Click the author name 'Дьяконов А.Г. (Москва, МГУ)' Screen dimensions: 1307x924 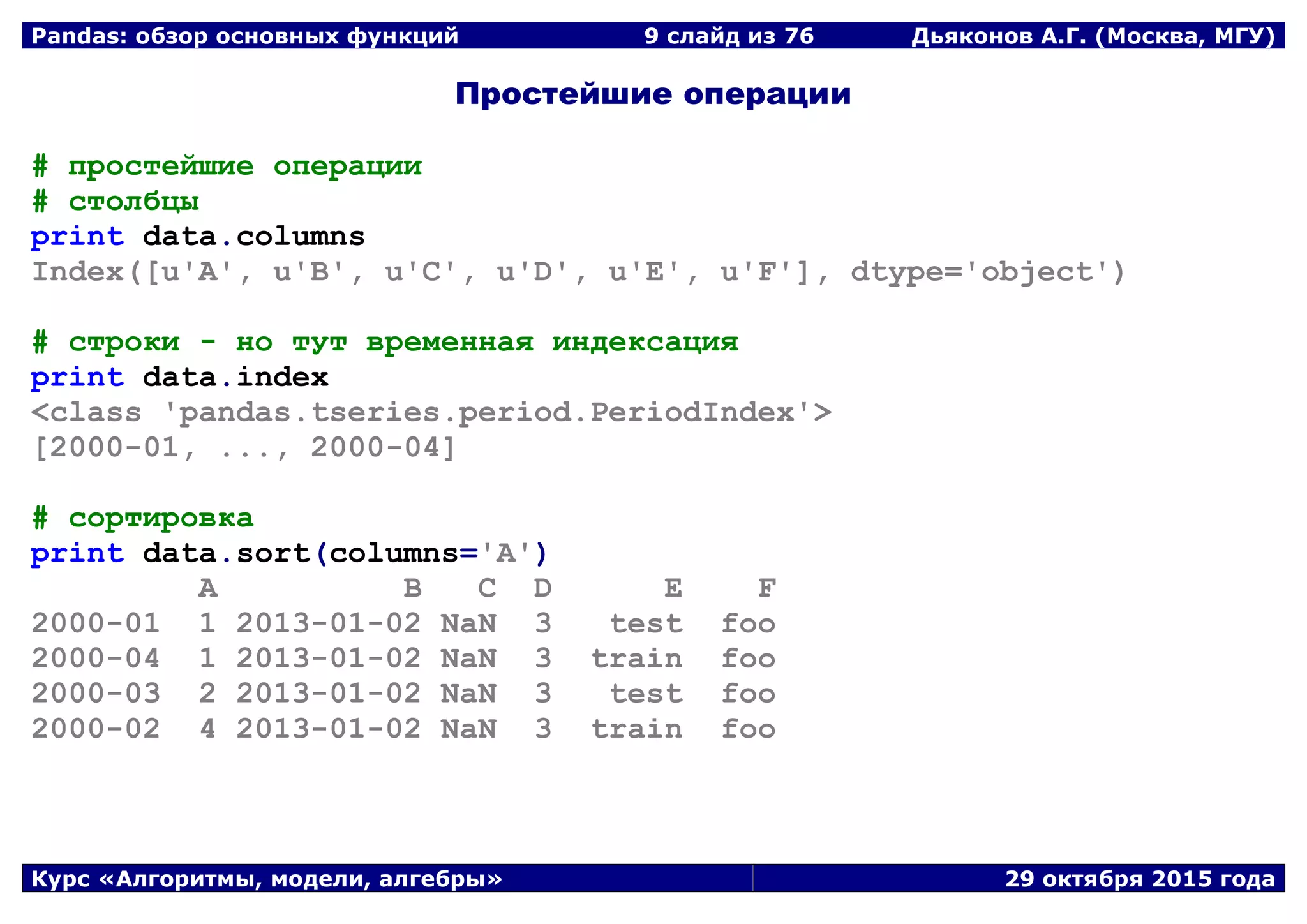point(1093,36)
